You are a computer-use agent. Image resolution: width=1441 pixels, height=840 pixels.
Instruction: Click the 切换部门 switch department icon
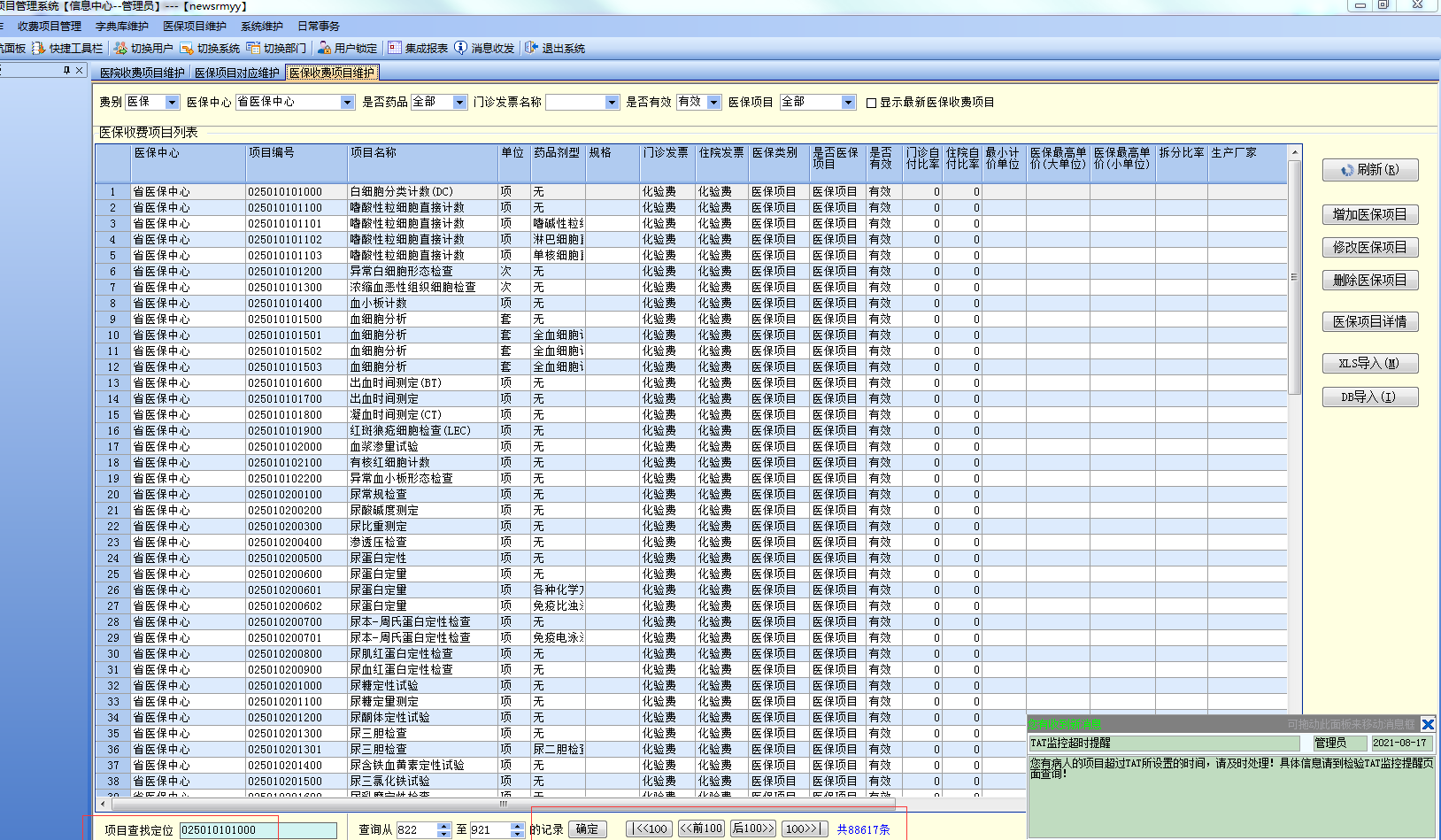[253, 48]
